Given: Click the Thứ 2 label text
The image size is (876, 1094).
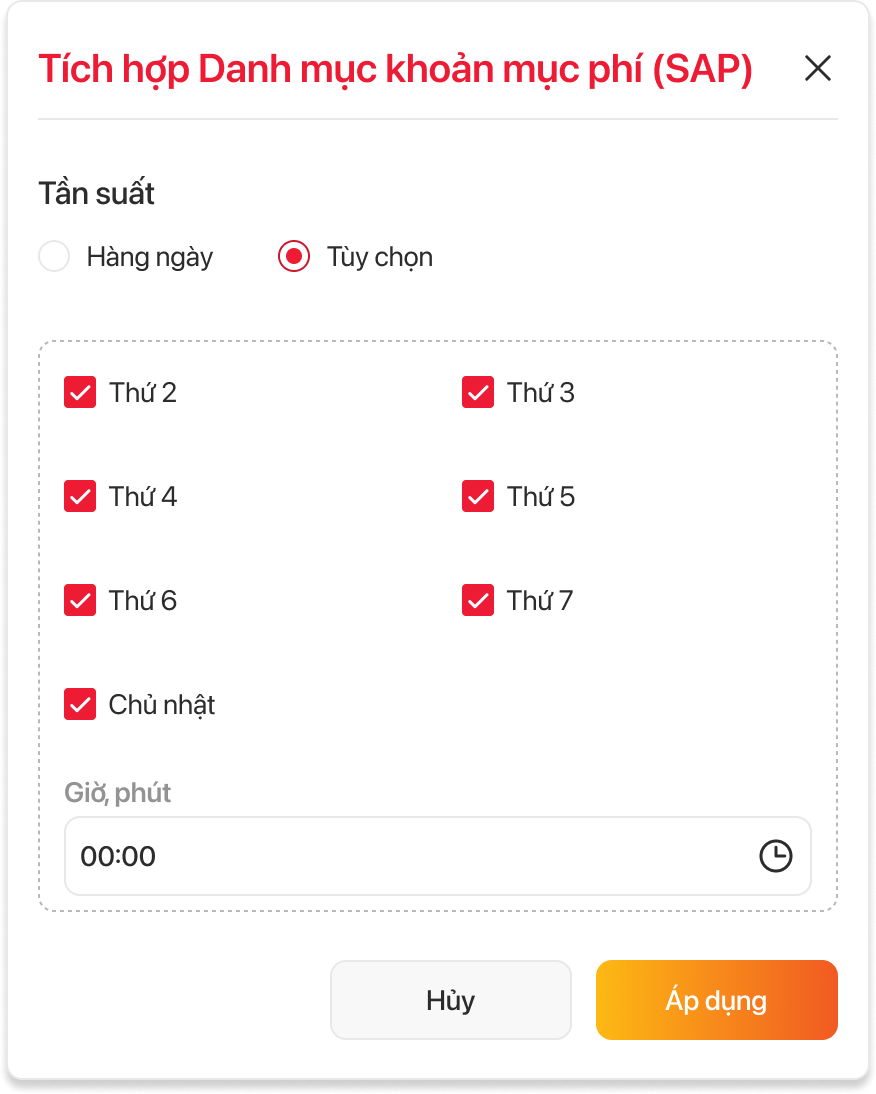Looking at the screenshot, I should point(143,393).
